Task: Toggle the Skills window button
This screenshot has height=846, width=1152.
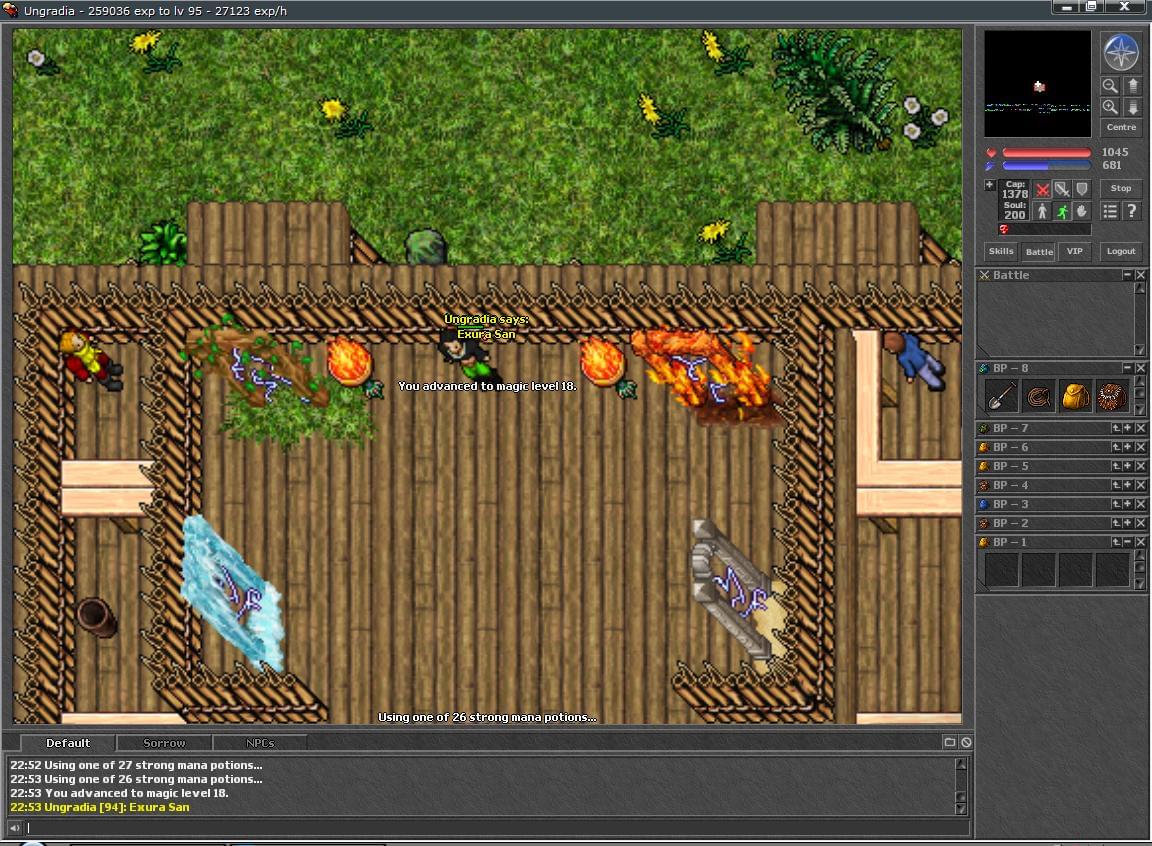Action: 1001,251
